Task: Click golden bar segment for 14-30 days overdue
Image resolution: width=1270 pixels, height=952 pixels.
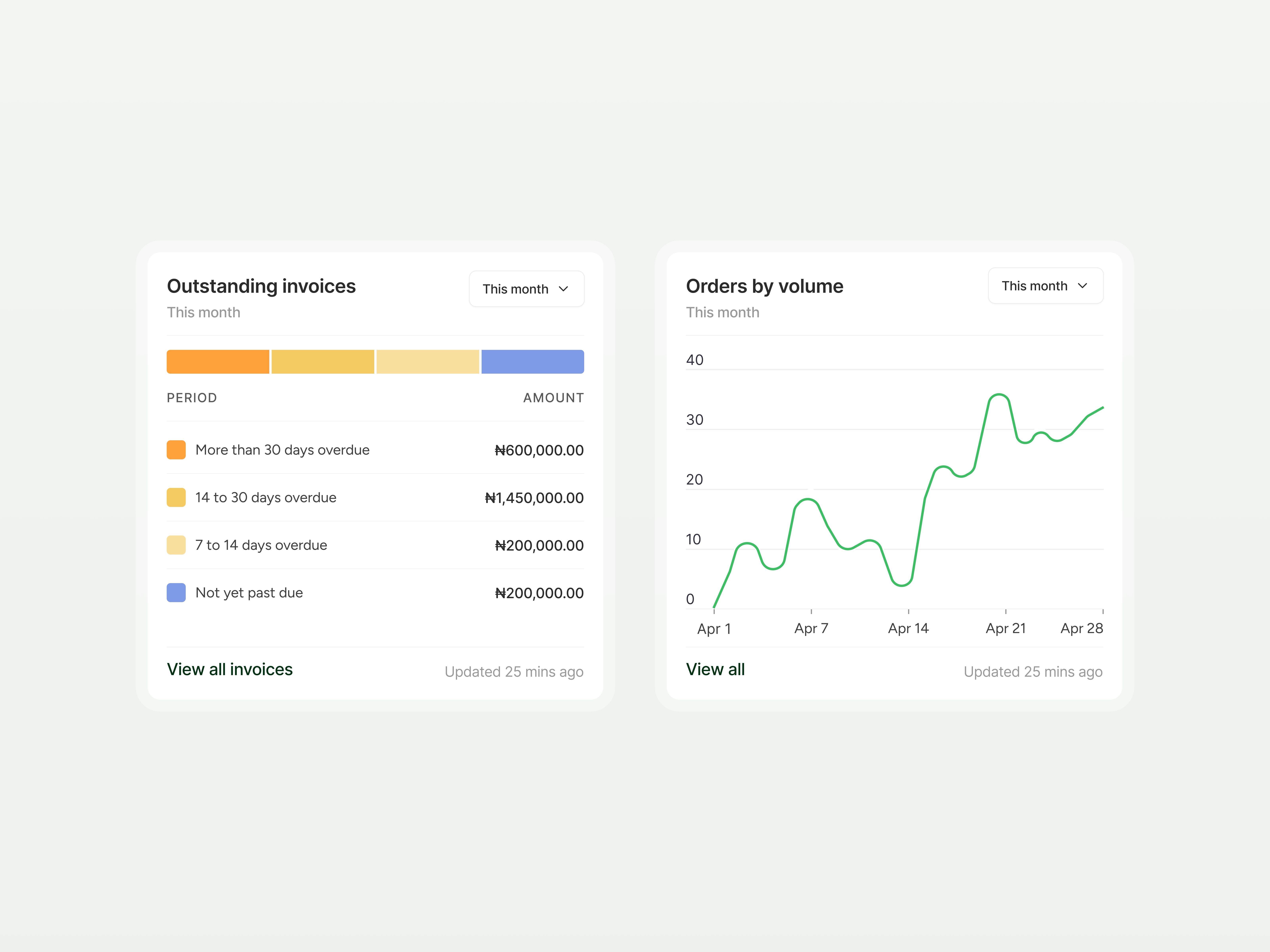Action: point(323,362)
